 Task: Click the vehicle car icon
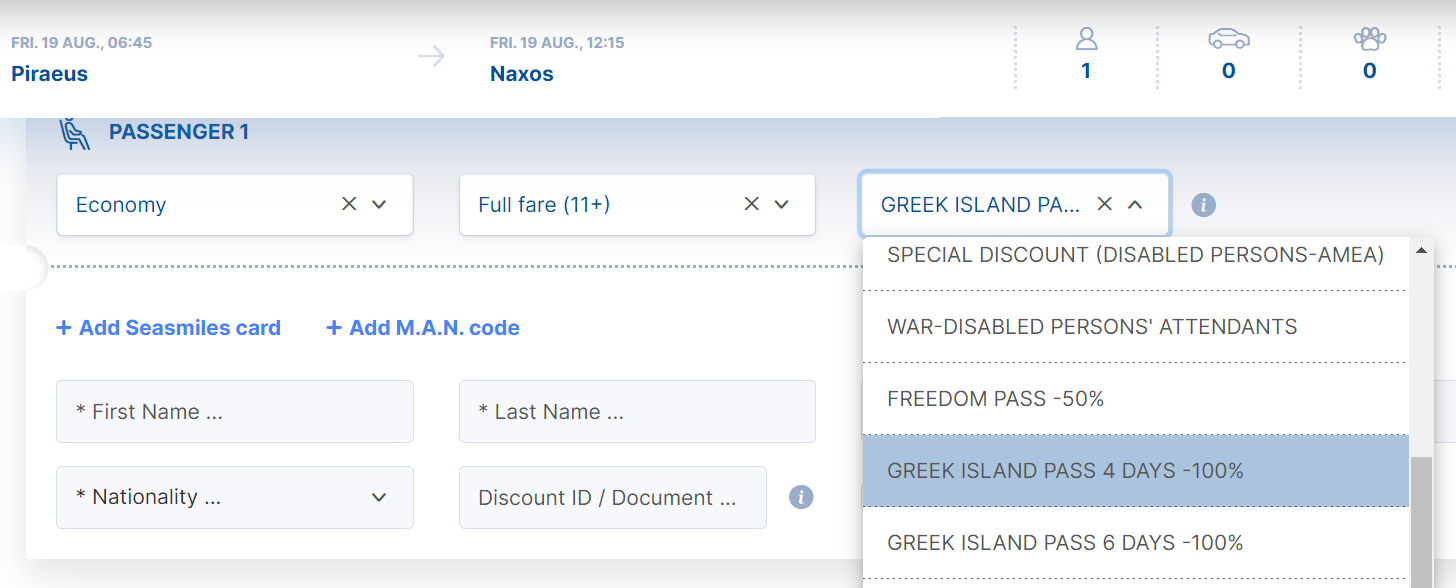[1229, 39]
